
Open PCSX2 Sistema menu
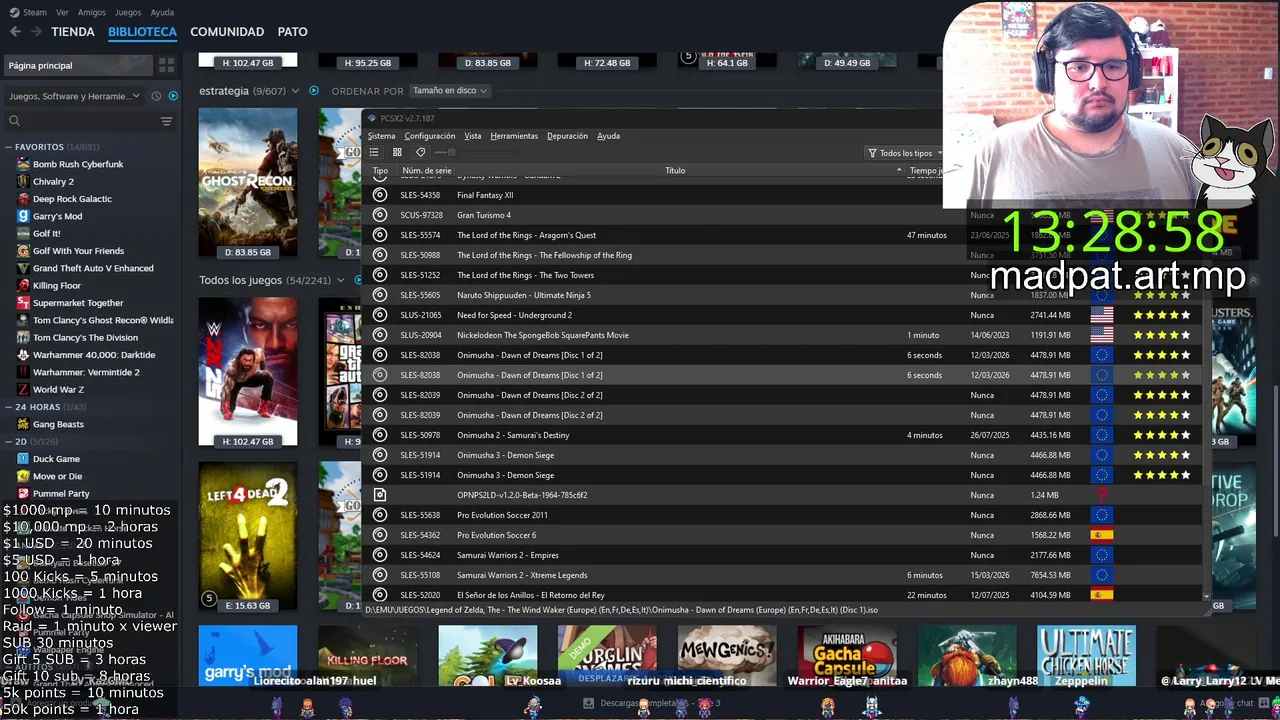click(x=381, y=136)
